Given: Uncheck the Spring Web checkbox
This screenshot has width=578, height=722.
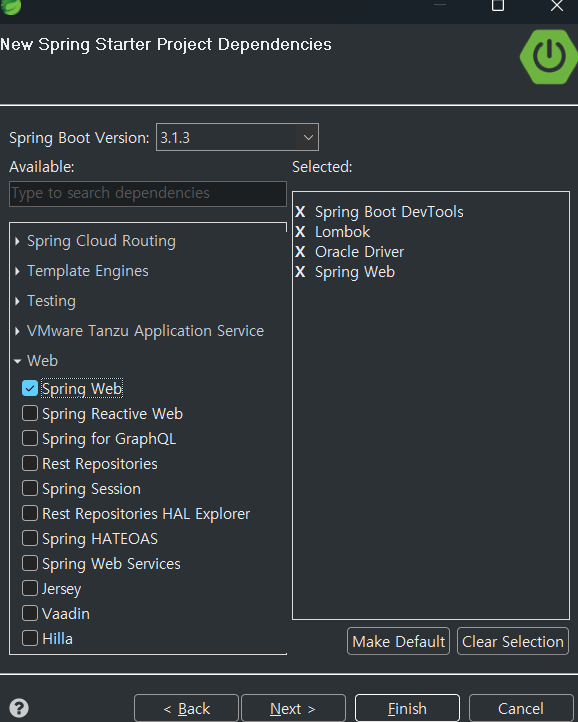Looking at the screenshot, I should click(30, 388).
